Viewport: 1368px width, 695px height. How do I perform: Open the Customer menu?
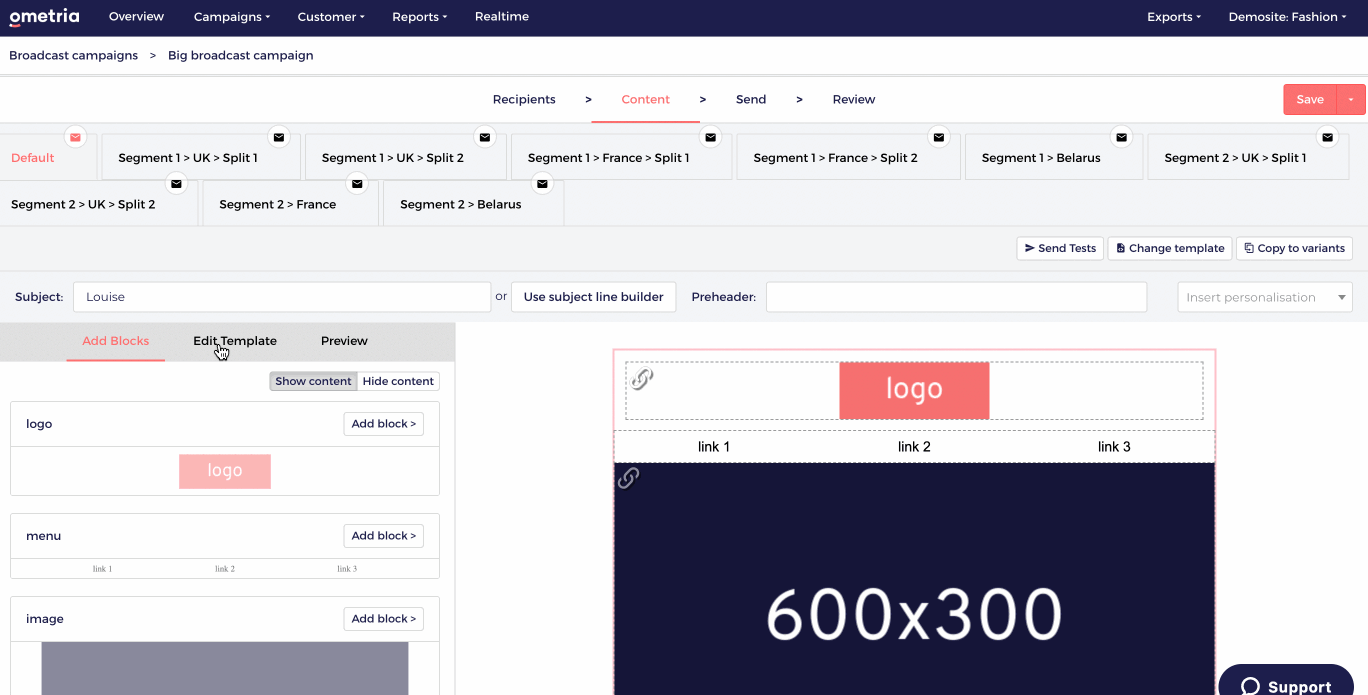coord(331,17)
